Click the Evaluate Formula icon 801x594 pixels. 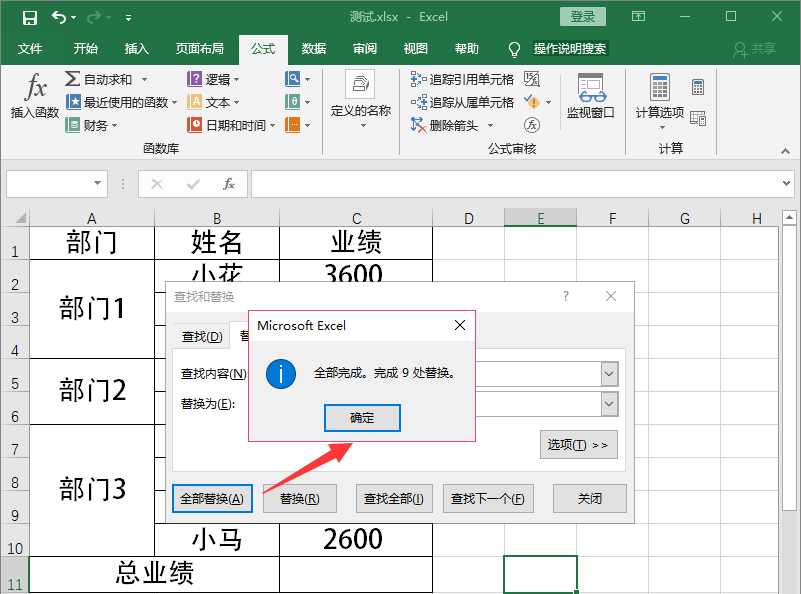(x=532, y=125)
